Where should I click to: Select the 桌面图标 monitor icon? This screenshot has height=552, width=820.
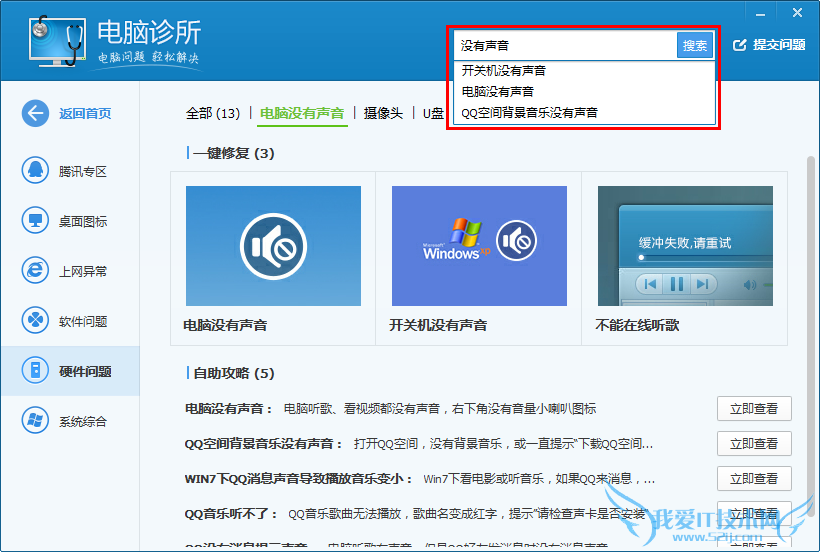(x=35, y=221)
